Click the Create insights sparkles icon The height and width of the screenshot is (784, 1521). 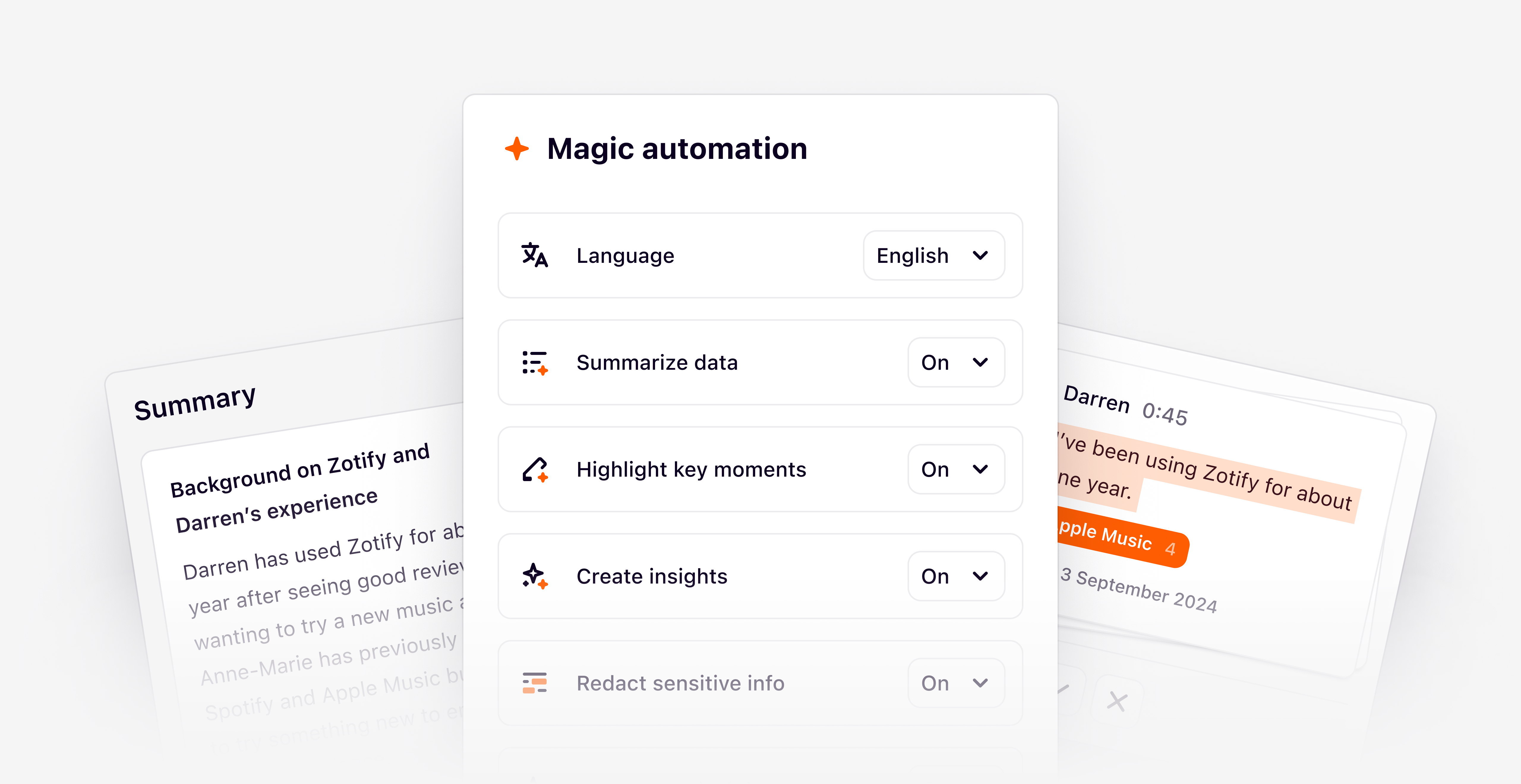[x=535, y=576]
